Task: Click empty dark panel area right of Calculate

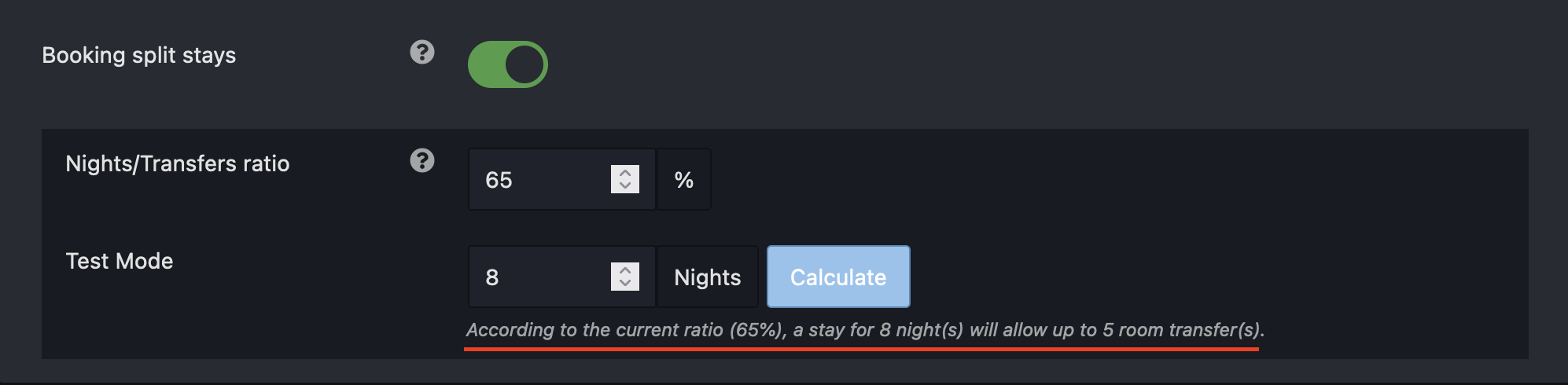Action: (1219, 277)
